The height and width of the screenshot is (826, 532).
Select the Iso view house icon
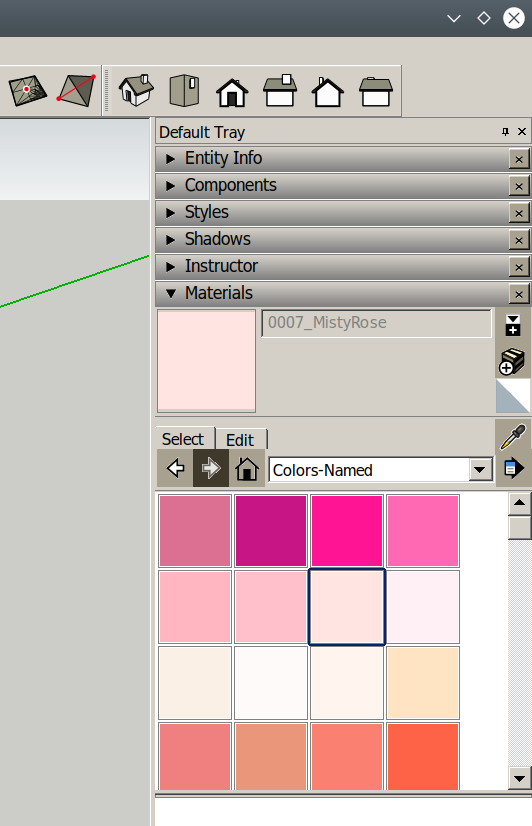coord(136,90)
